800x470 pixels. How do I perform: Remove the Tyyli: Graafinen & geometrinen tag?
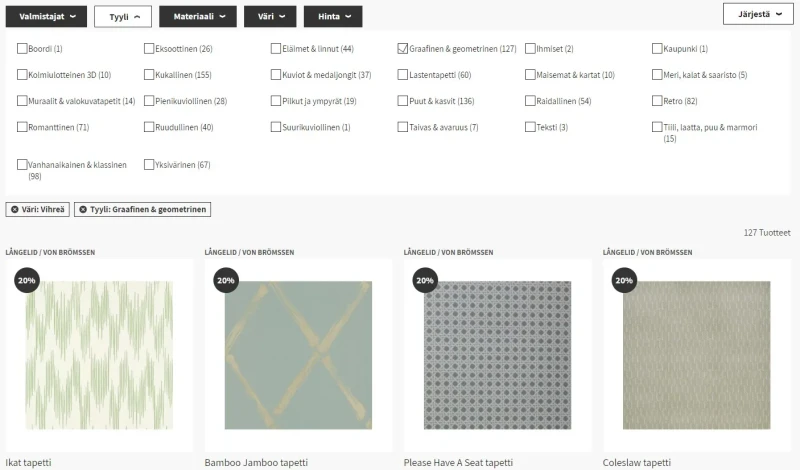coord(82,209)
